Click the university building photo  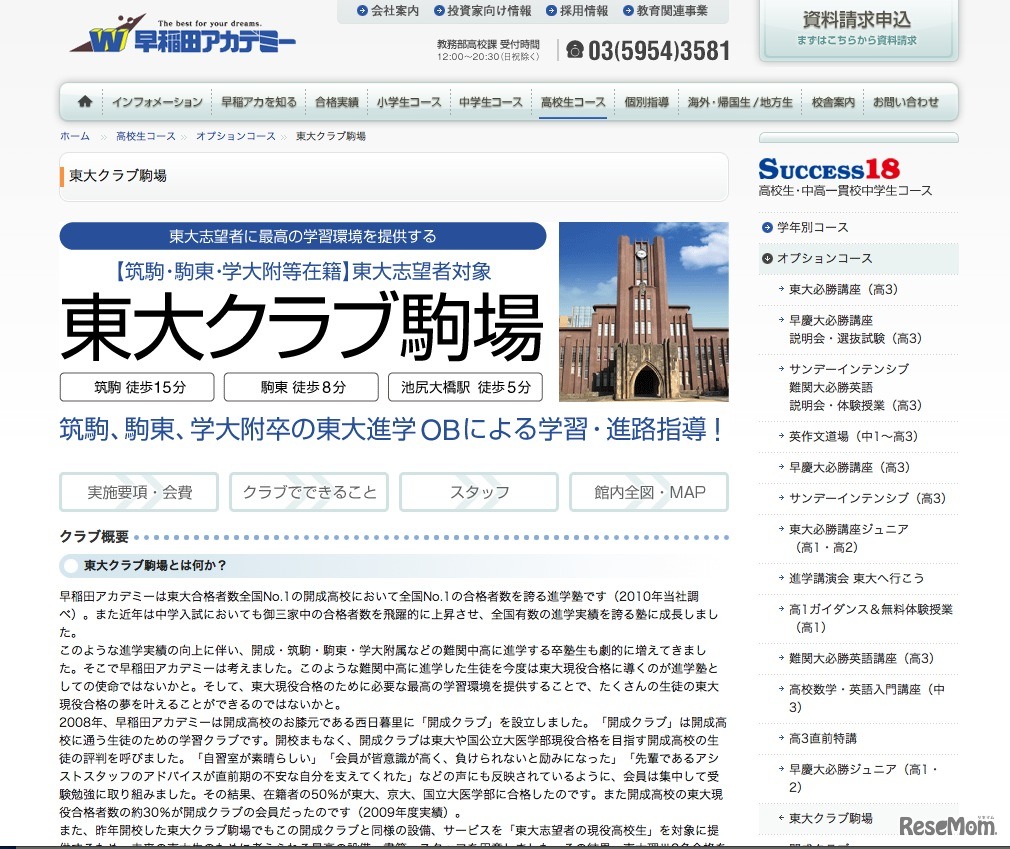click(x=643, y=312)
